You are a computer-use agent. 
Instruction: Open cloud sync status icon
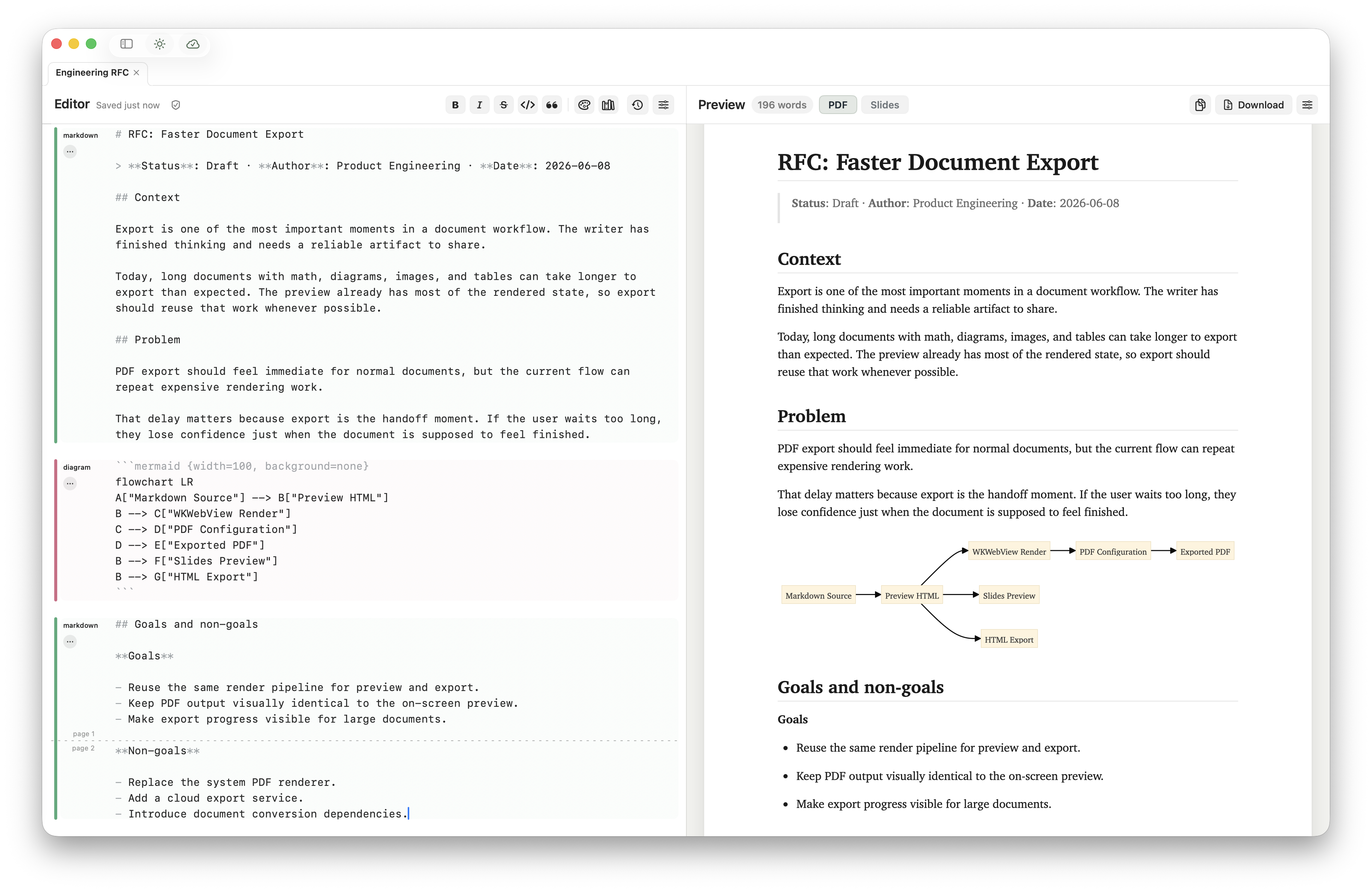193,44
